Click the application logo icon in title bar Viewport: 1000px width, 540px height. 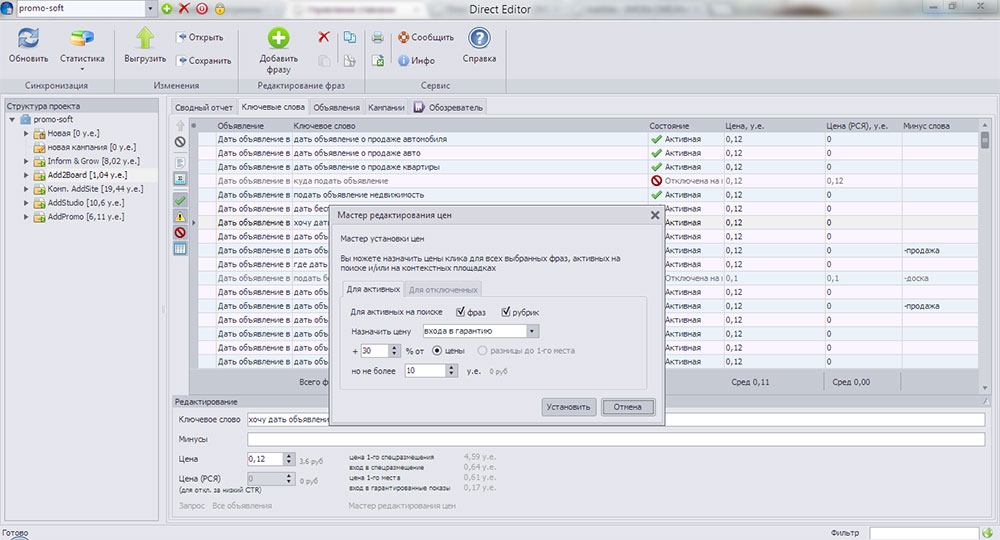click(7, 8)
